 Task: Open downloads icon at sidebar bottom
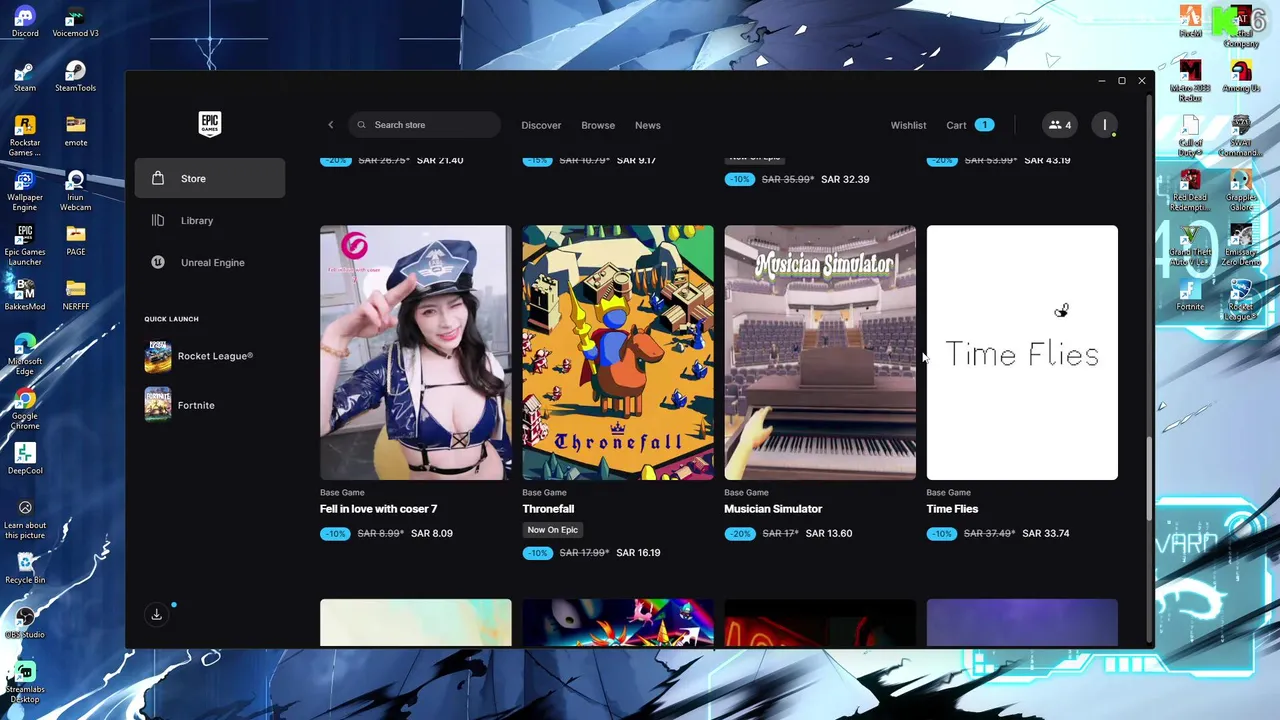point(157,615)
